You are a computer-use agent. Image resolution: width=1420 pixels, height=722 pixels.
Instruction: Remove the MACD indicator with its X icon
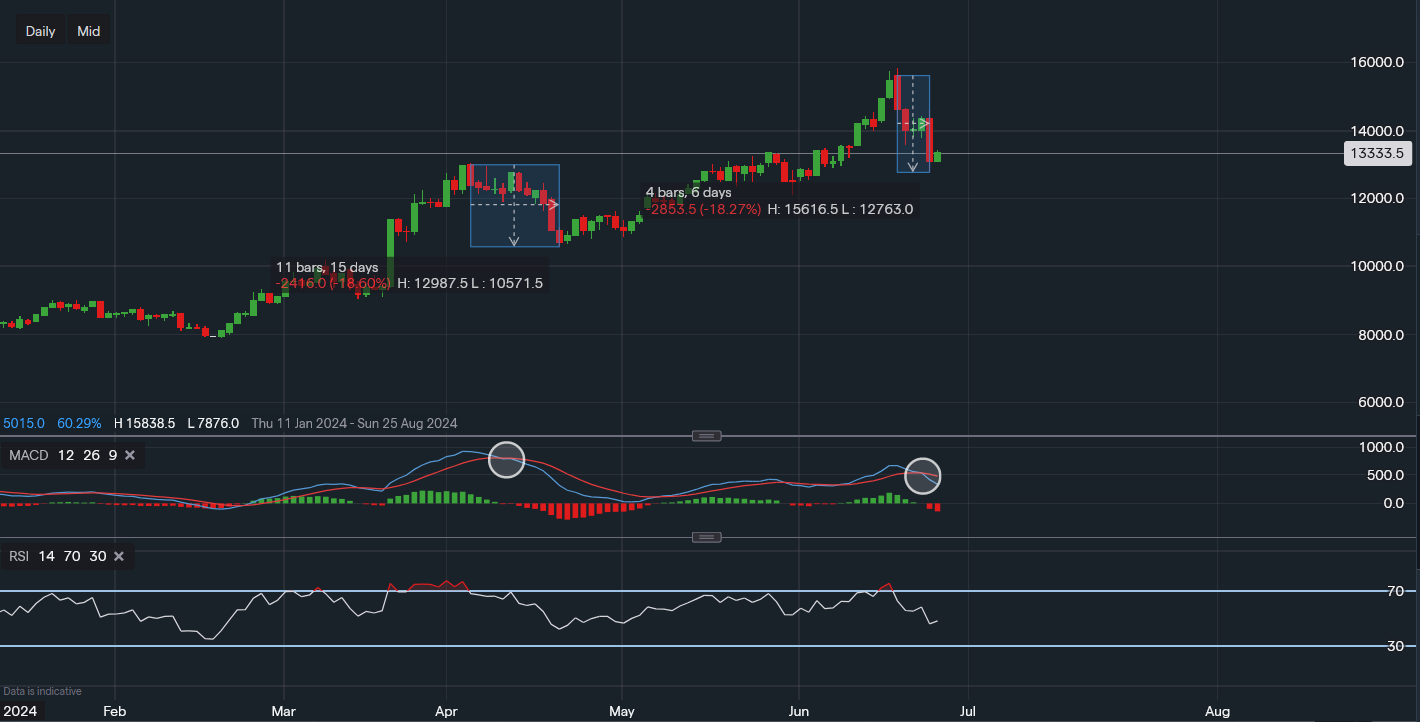[x=129, y=455]
